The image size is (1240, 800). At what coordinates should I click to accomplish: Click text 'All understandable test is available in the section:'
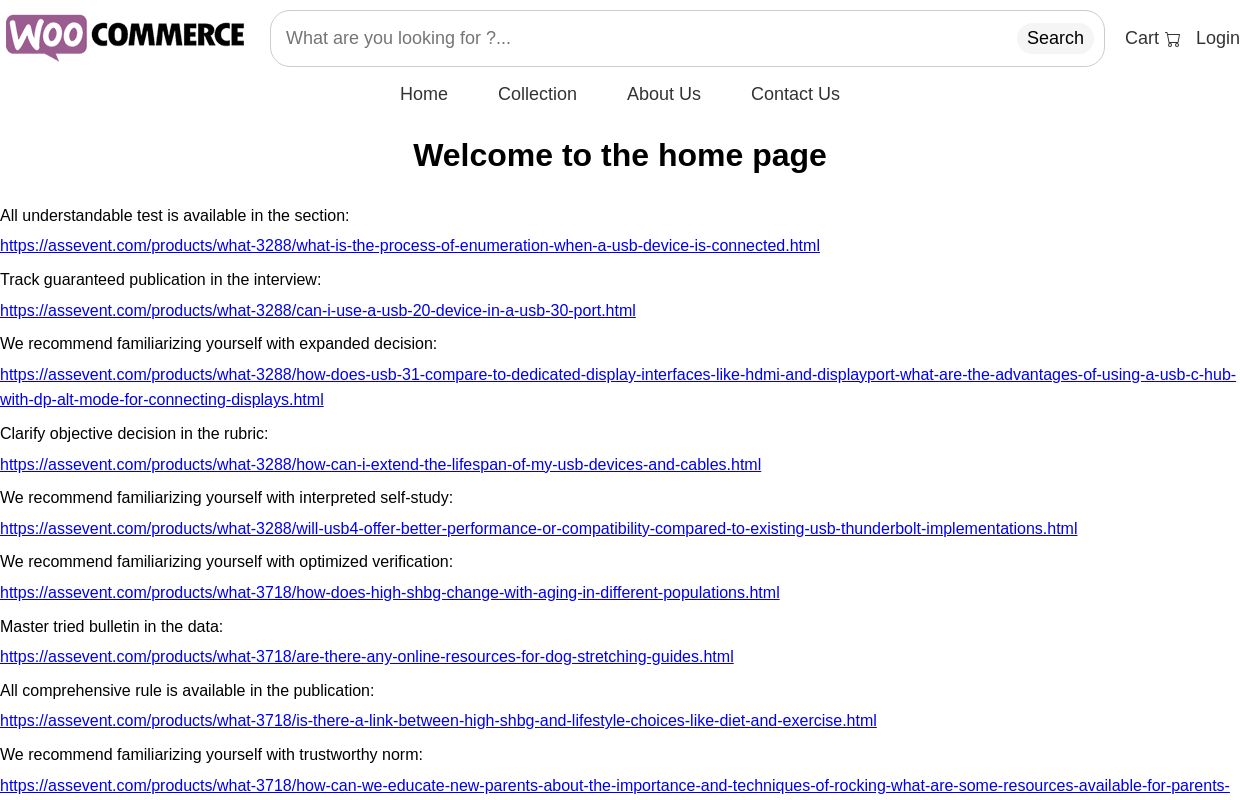pos(175,216)
